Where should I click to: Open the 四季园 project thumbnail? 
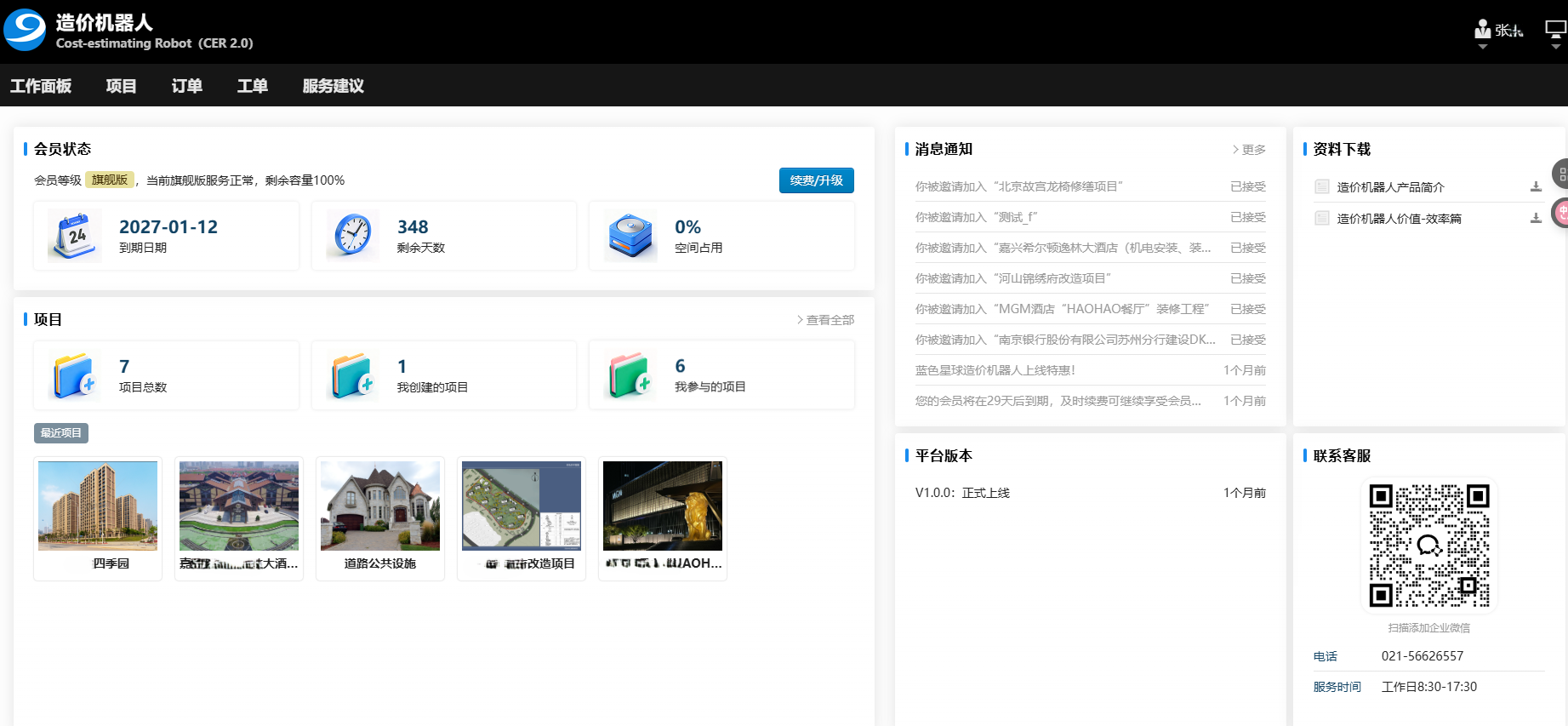(x=98, y=506)
